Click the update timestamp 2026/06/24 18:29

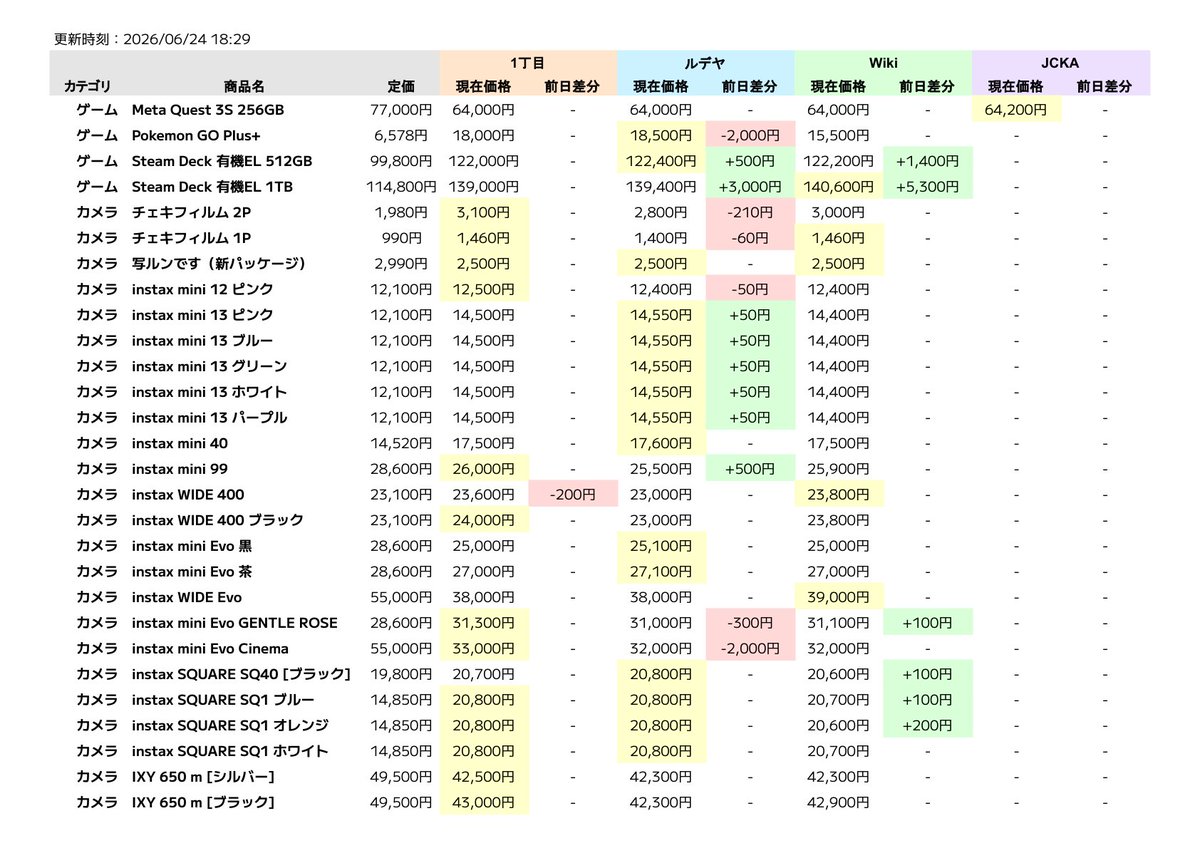[x=187, y=39]
